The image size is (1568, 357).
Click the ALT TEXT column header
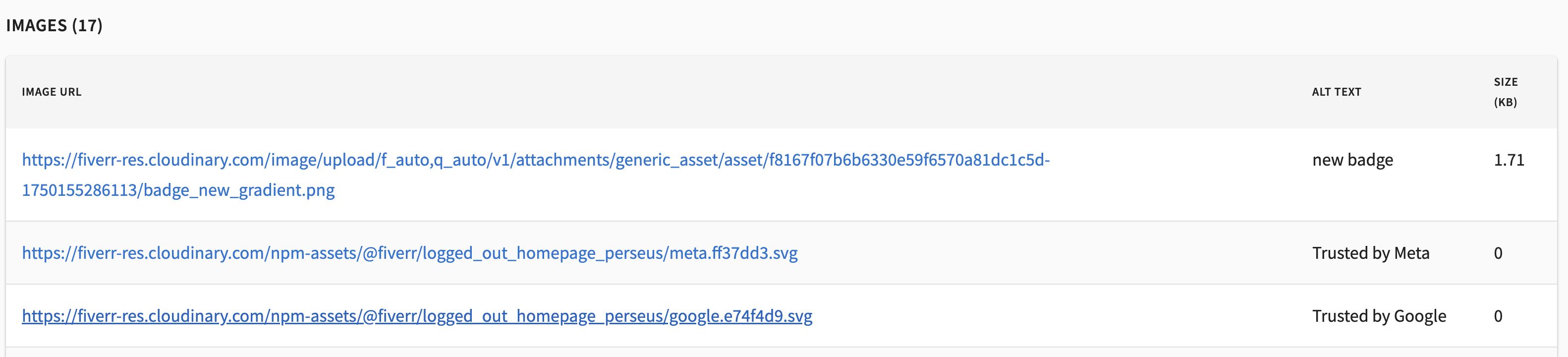point(1336,92)
